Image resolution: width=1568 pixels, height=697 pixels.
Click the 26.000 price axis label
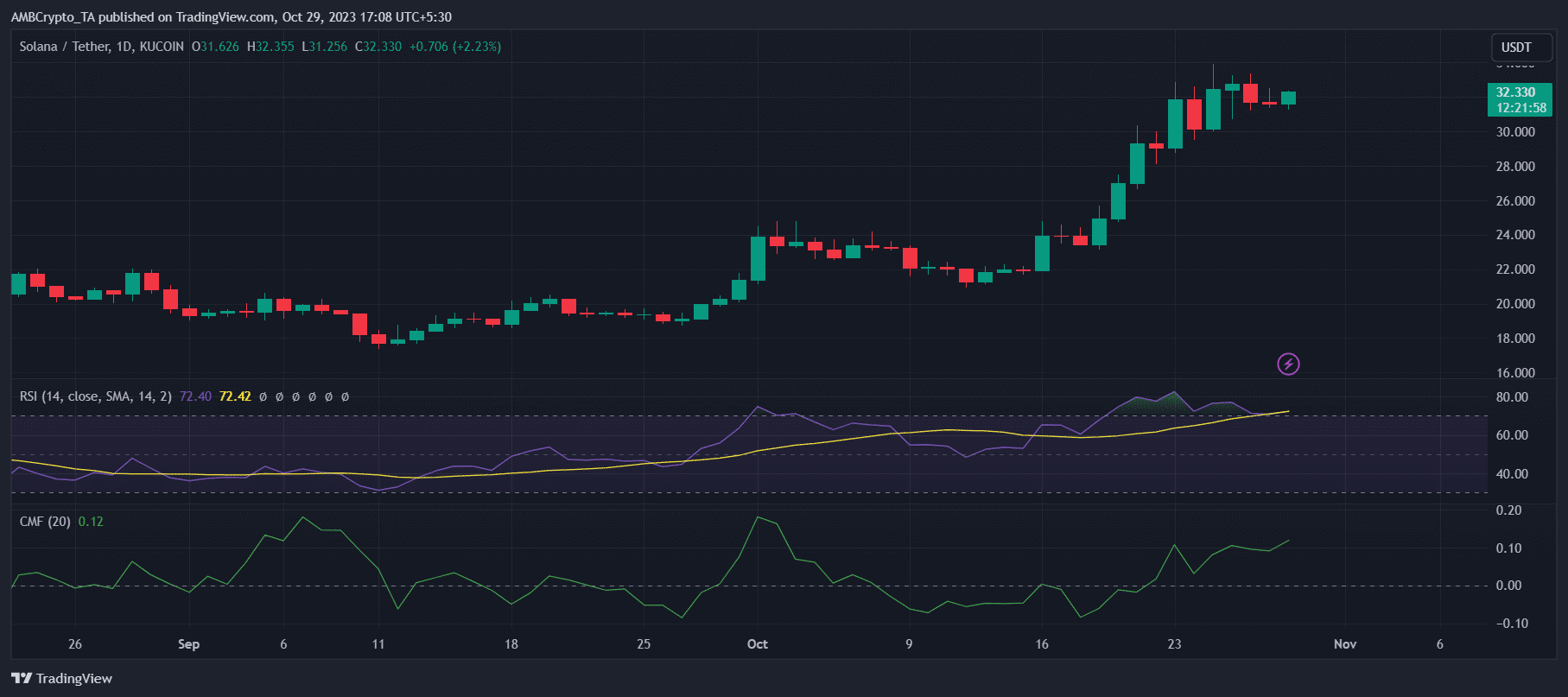(x=1515, y=201)
